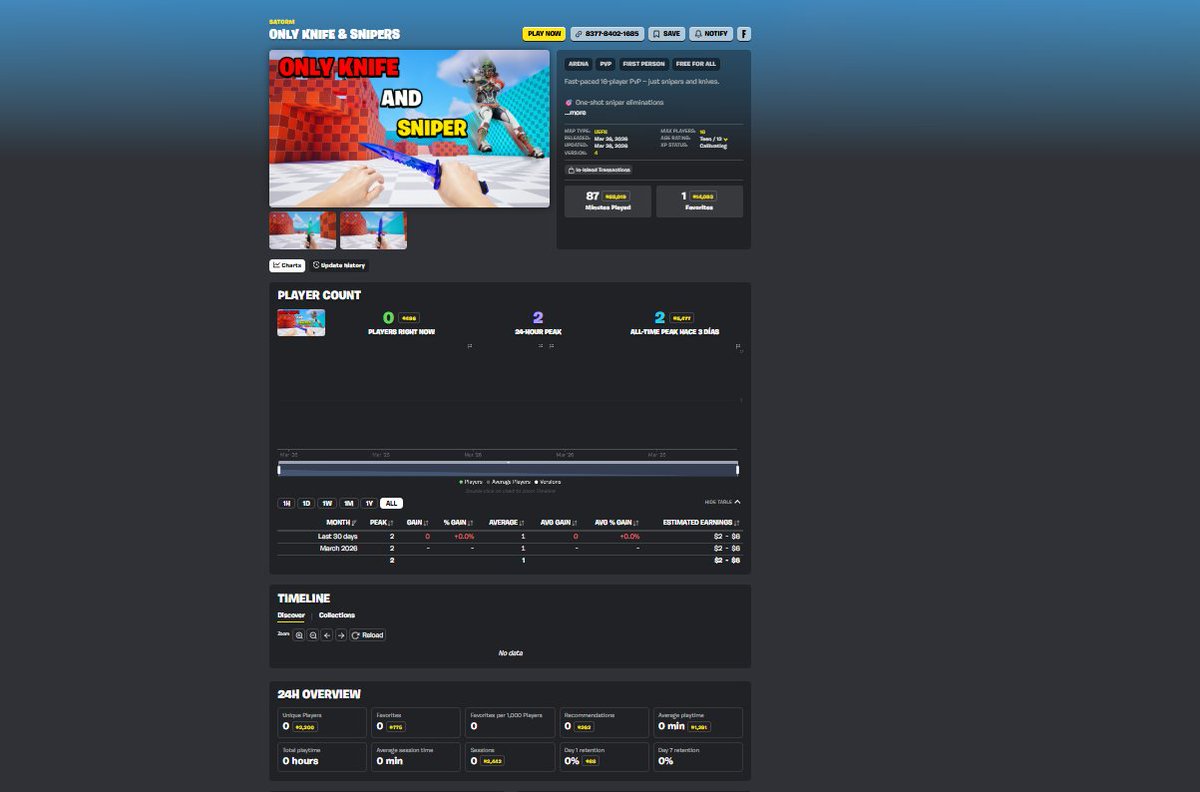Click the Favorites rank badge in the info panel
Image resolution: width=1200 pixels, height=792 pixels.
point(702,196)
